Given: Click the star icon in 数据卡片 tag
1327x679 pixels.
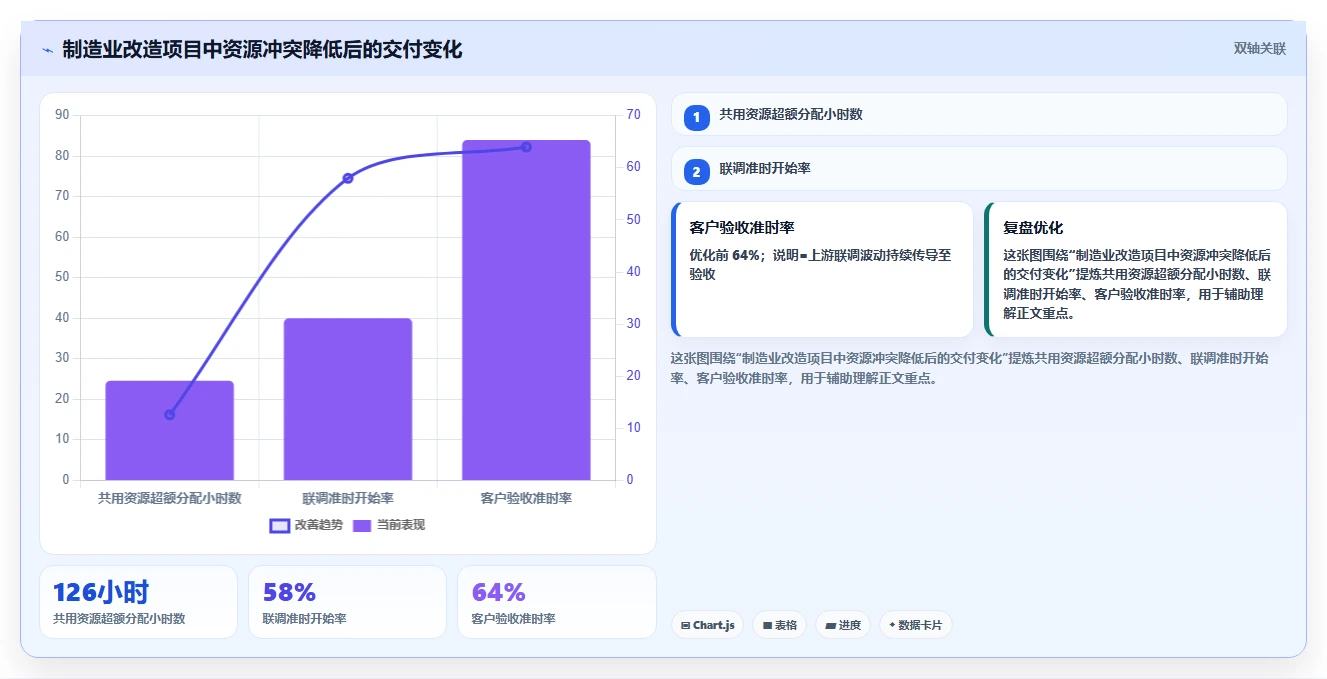Looking at the screenshot, I should click(892, 626).
